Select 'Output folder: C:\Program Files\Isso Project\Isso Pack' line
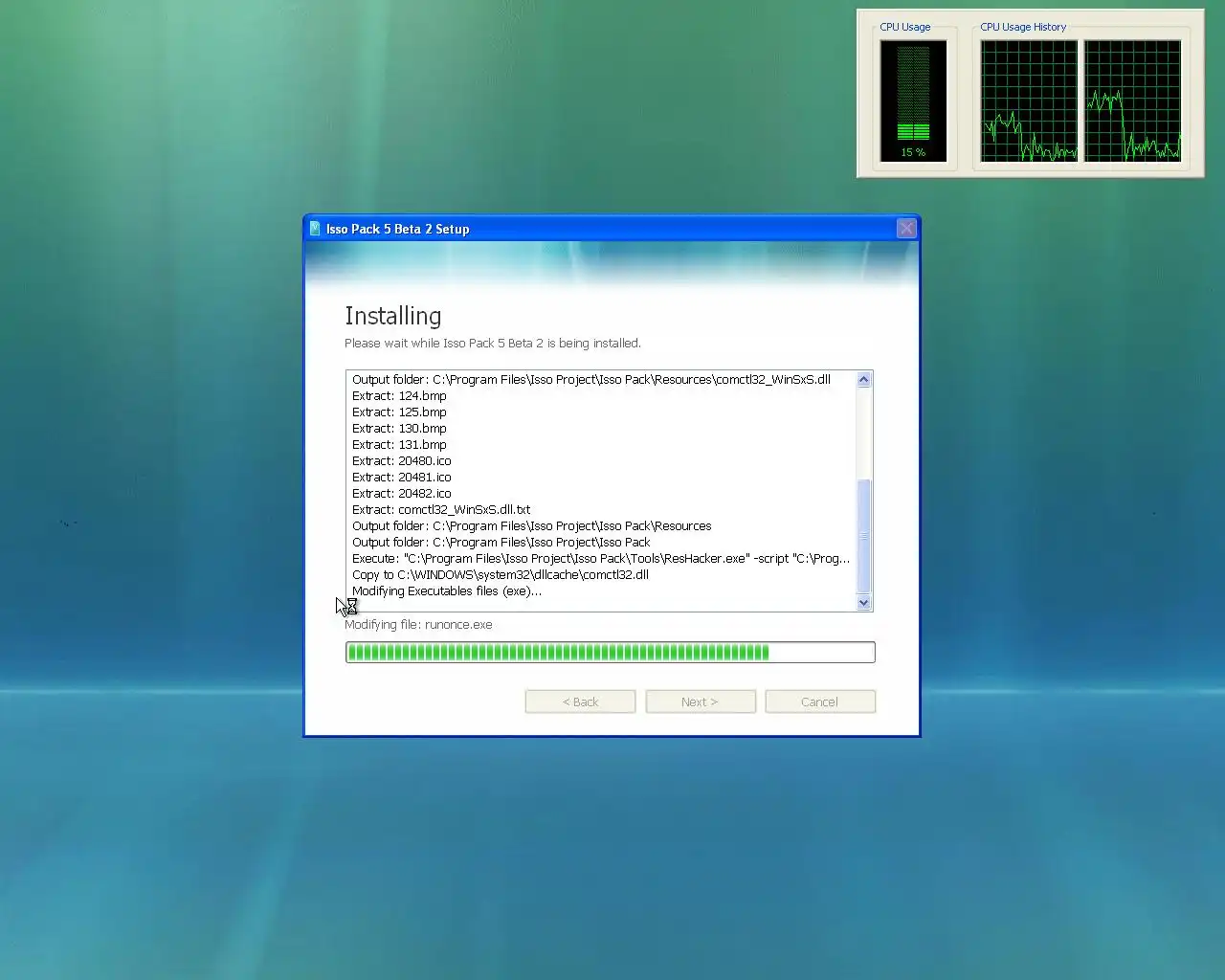This screenshot has width=1225, height=980. [x=501, y=542]
